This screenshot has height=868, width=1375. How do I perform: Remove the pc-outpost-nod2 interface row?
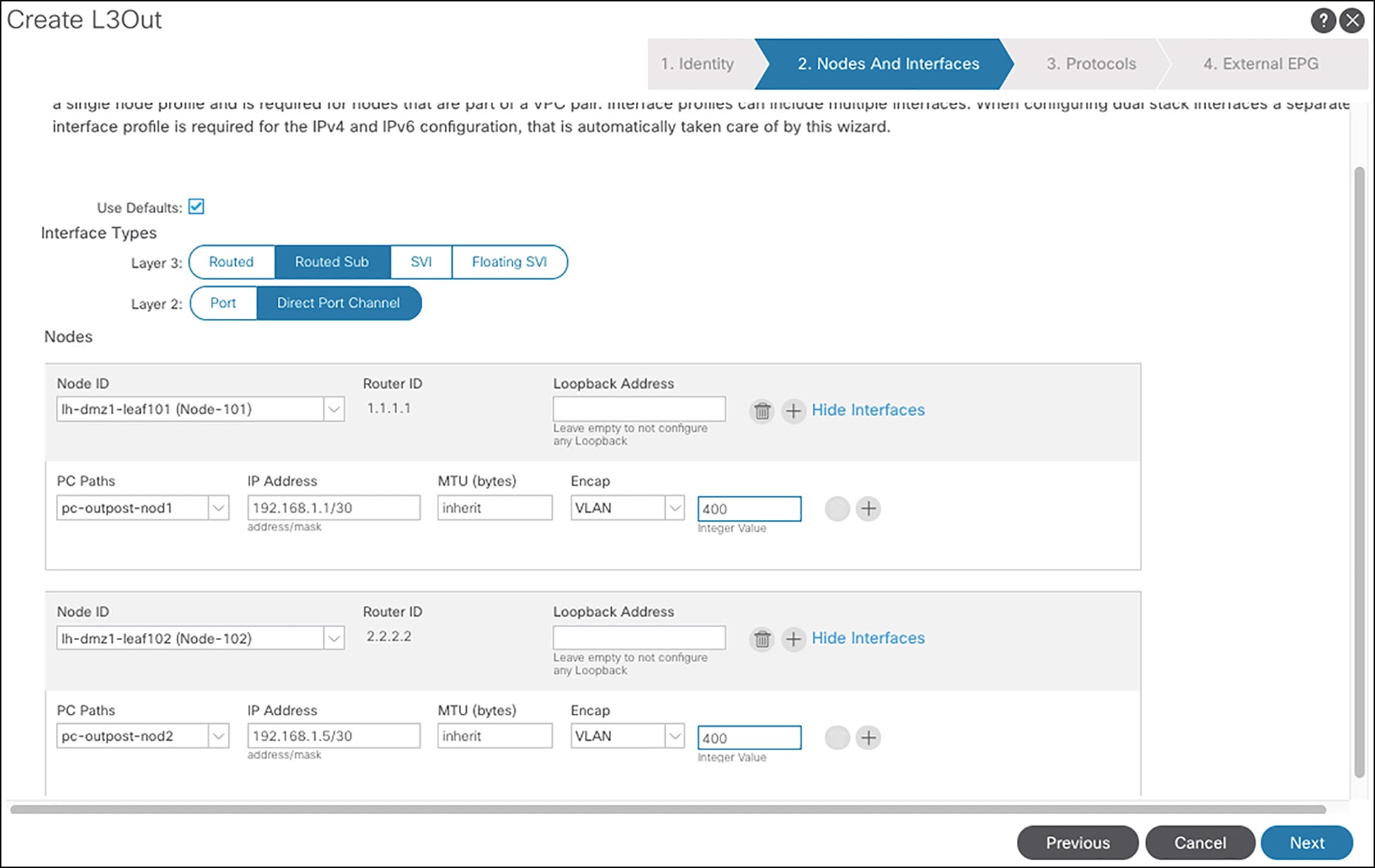pyautogui.click(x=837, y=737)
